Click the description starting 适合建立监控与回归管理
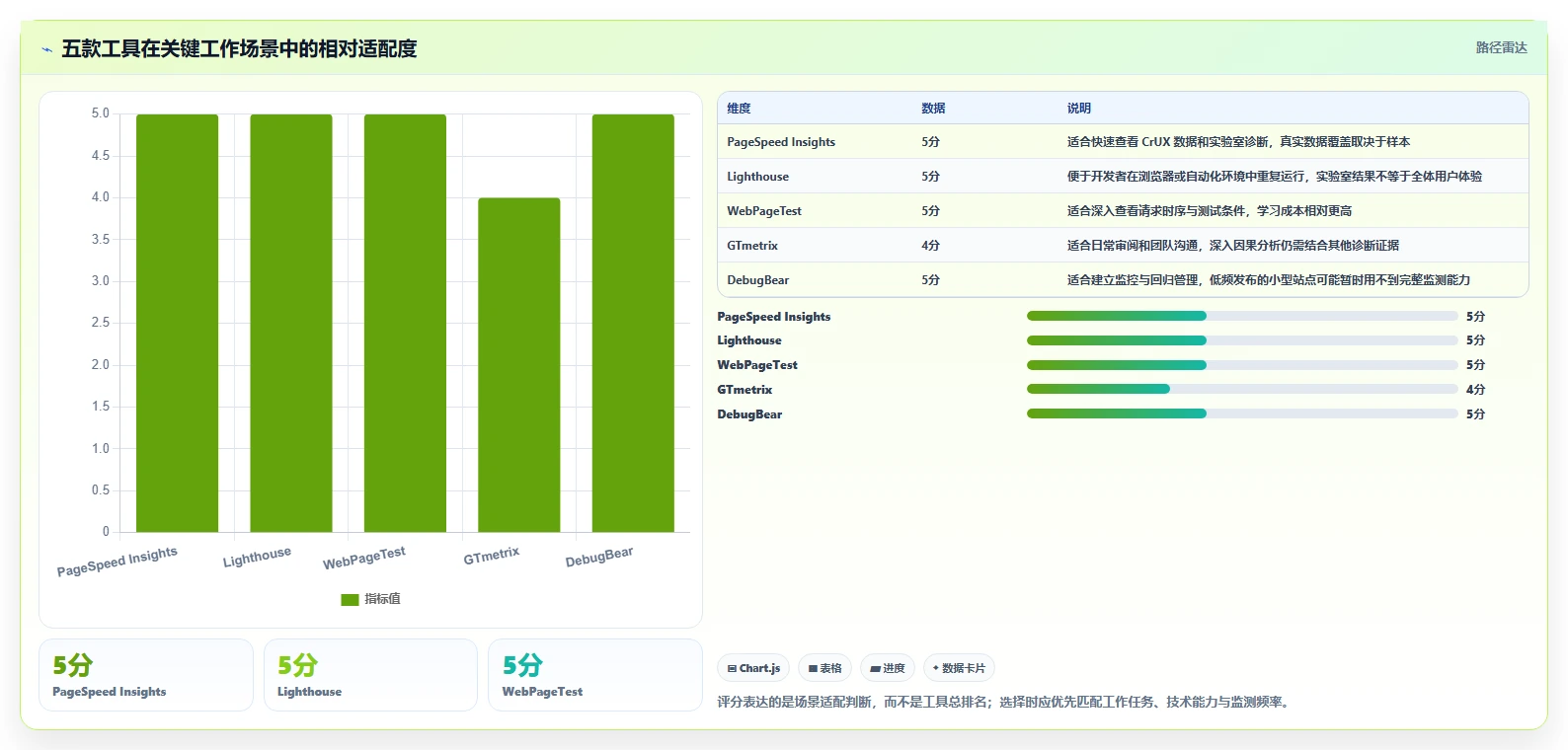Viewport: 1568px width, 750px height. point(1269,280)
